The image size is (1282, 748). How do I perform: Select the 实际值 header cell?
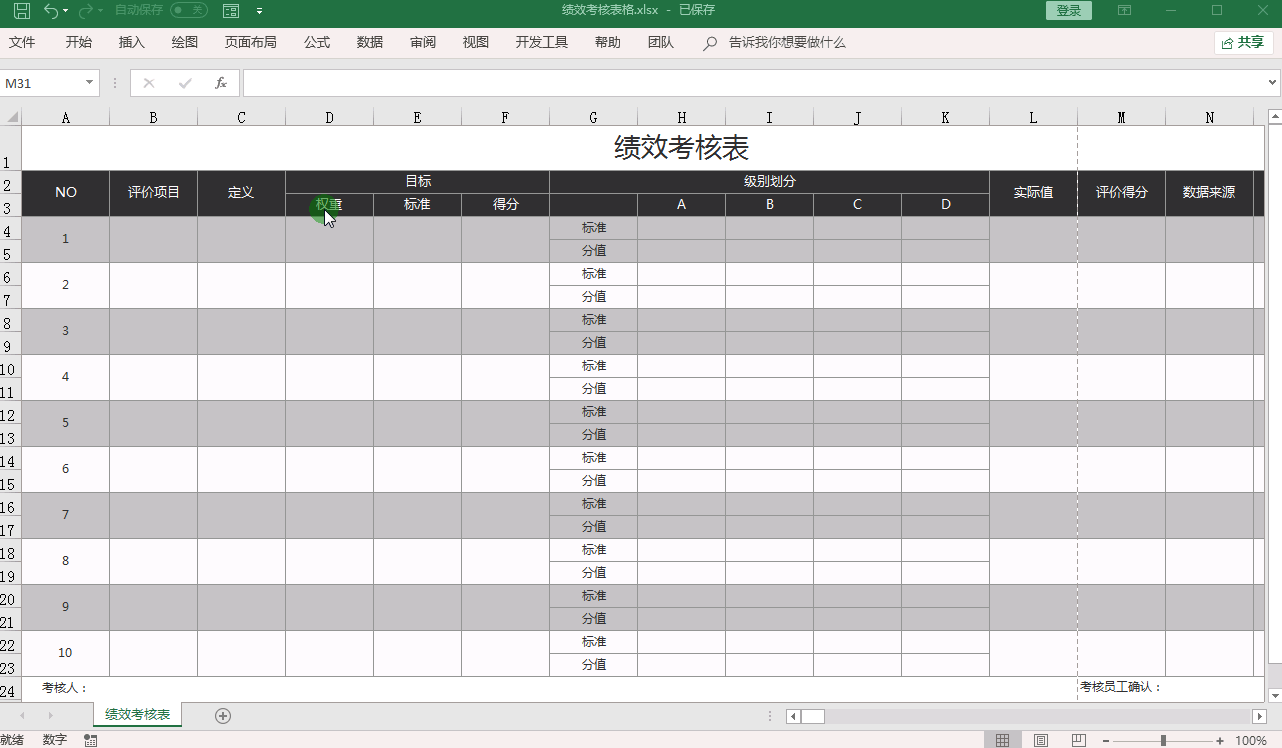pyautogui.click(x=1033, y=193)
